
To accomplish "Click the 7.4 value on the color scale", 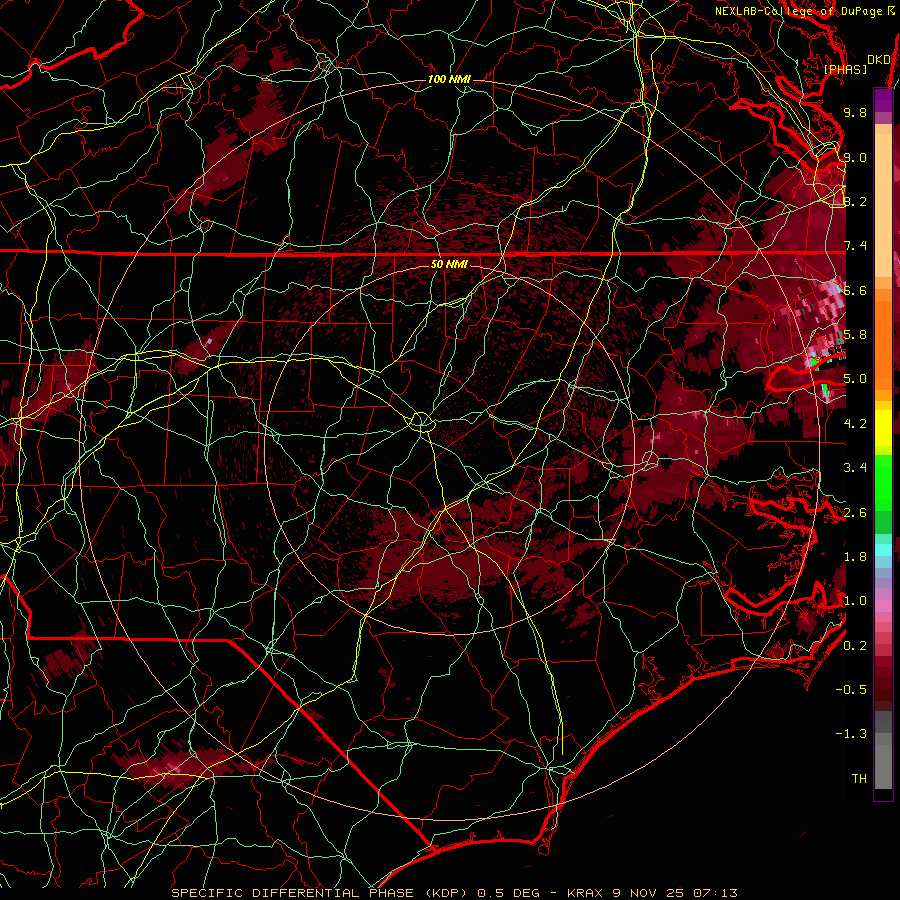I will [855, 246].
